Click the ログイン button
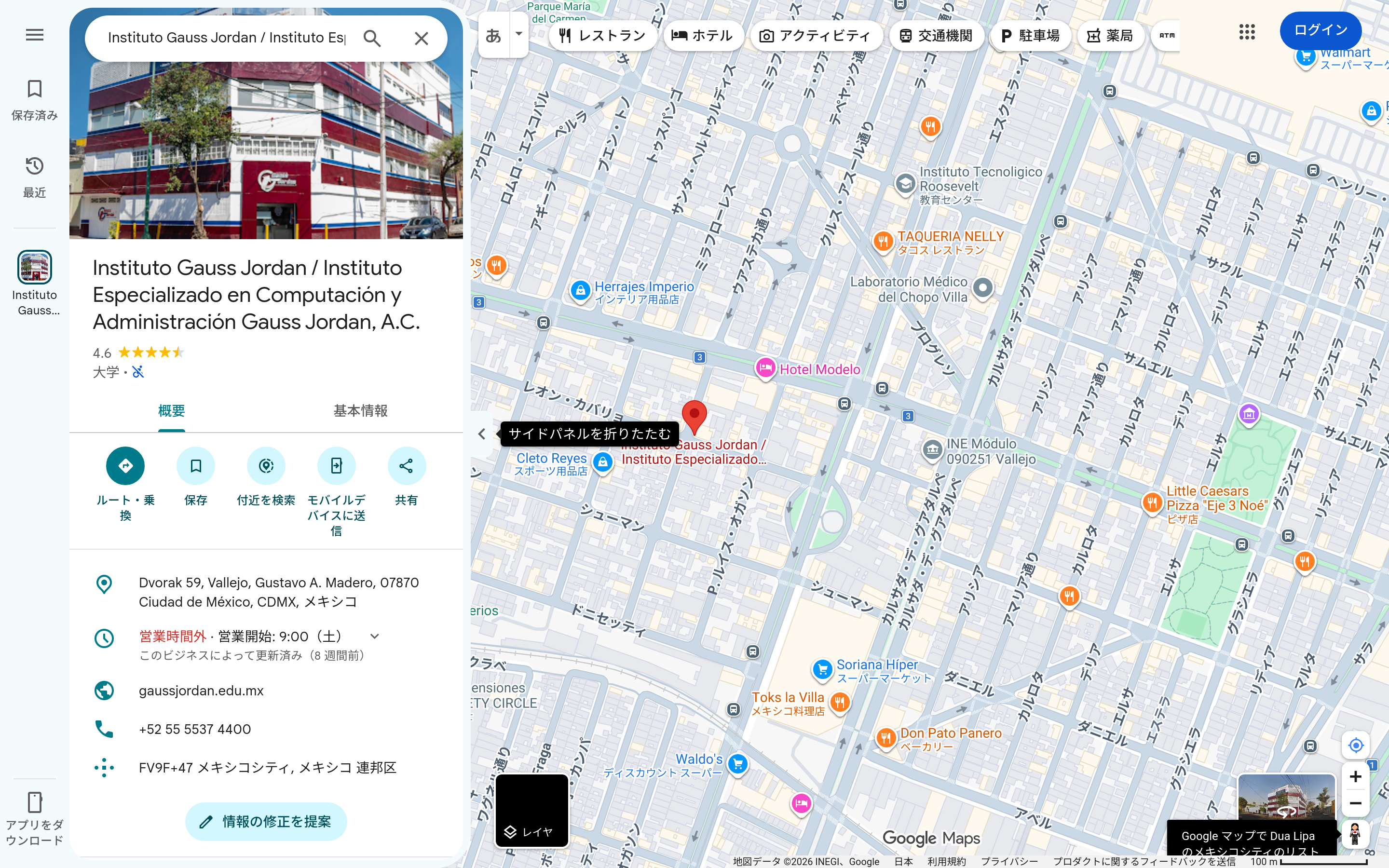 click(1320, 30)
